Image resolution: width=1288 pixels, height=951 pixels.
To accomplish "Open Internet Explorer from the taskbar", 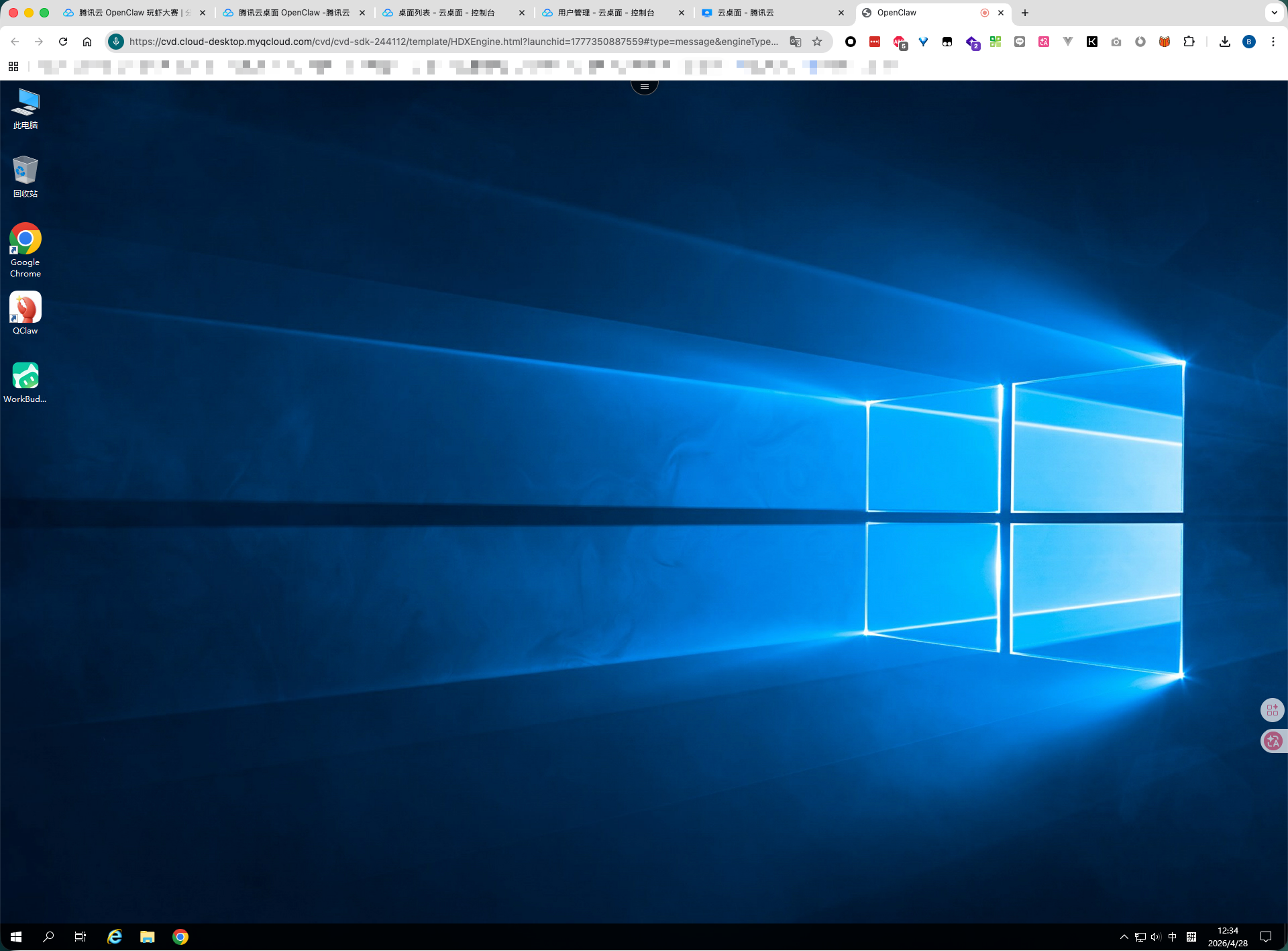I will 115,937.
